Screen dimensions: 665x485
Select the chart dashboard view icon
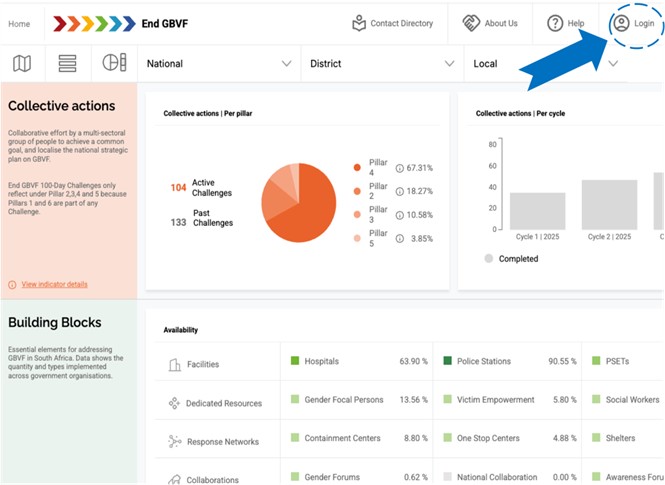coord(114,64)
